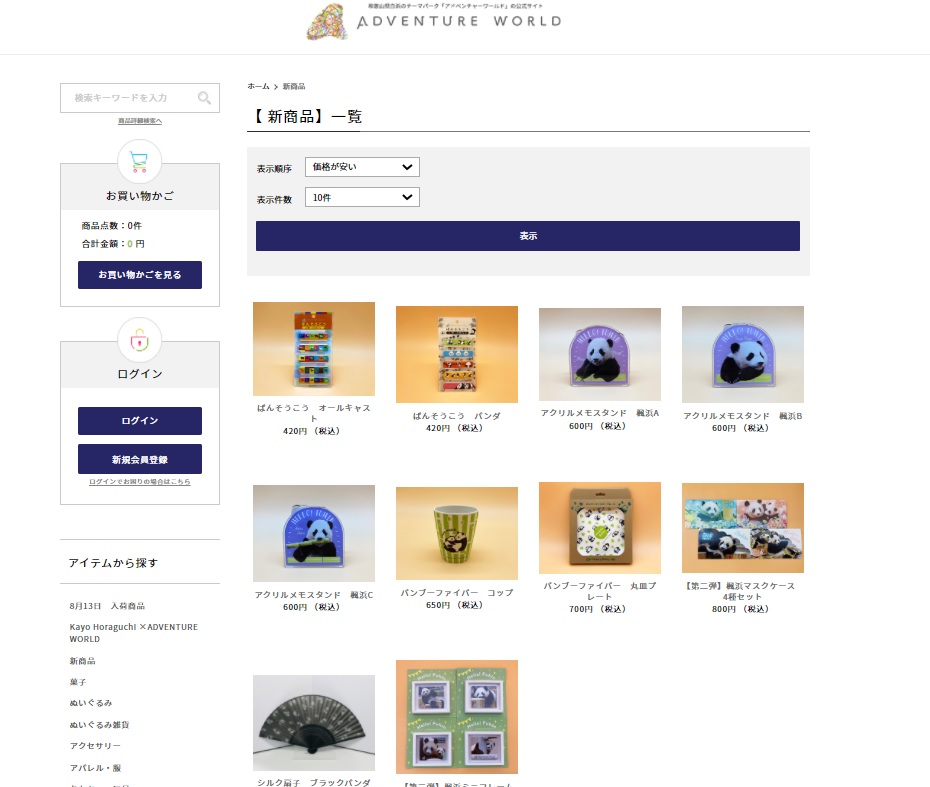
Task: Select ぬいぐるみ category
Action: tap(91, 703)
